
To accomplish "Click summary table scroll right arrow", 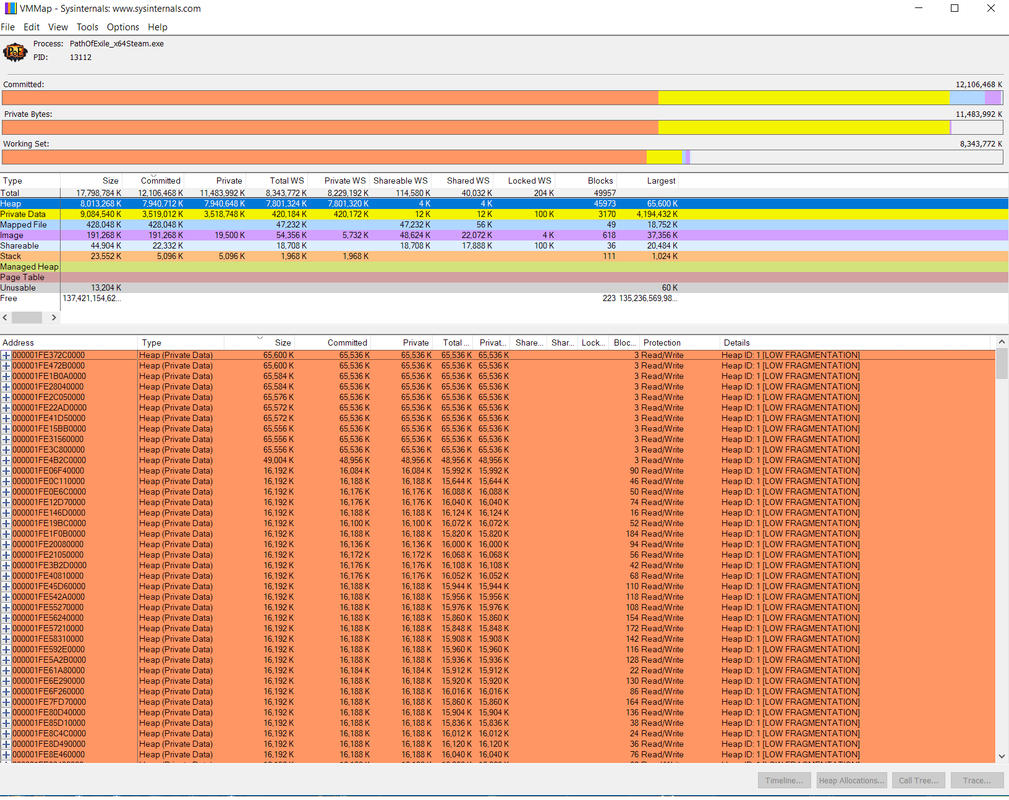I will click(x=53, y=317).
